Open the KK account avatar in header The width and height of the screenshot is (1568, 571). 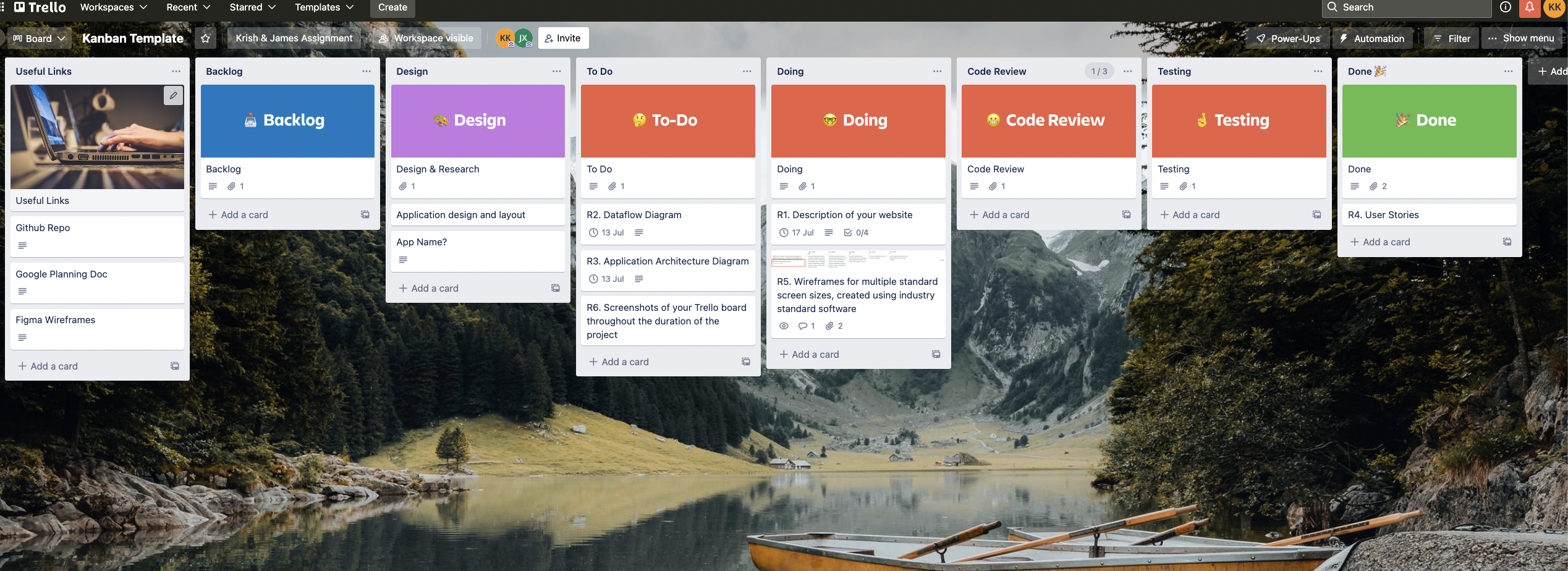pyautogui.click(x=1554, y=7)
